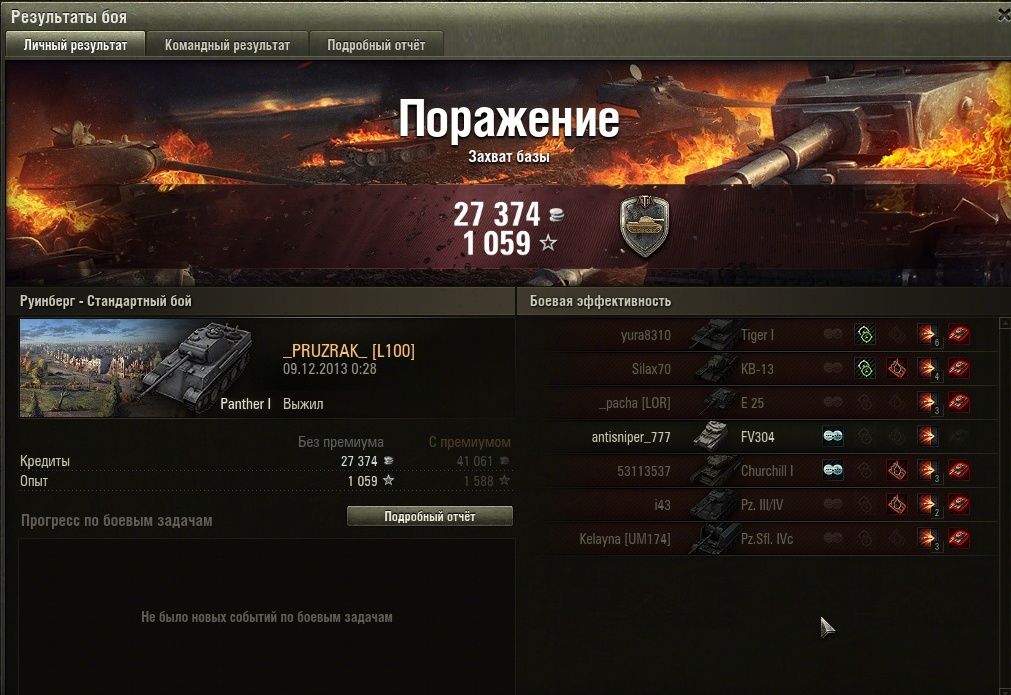The height and width of the screenshot is (695, 1011).
Task: Click the kill icon for Kelayna's Pz.Sfl. IVc
Action: point(959,538)
